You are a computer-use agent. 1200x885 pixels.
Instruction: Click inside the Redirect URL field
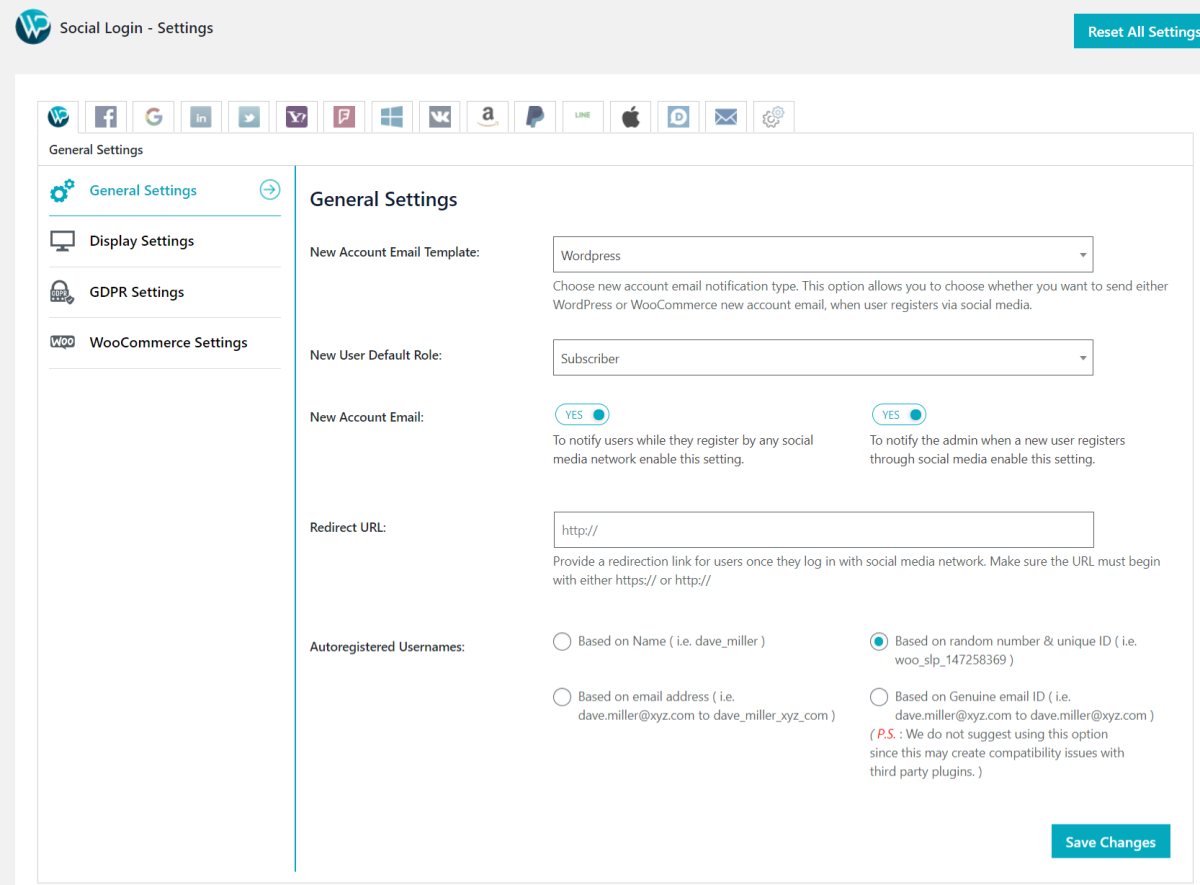click(x=822, y=530)
